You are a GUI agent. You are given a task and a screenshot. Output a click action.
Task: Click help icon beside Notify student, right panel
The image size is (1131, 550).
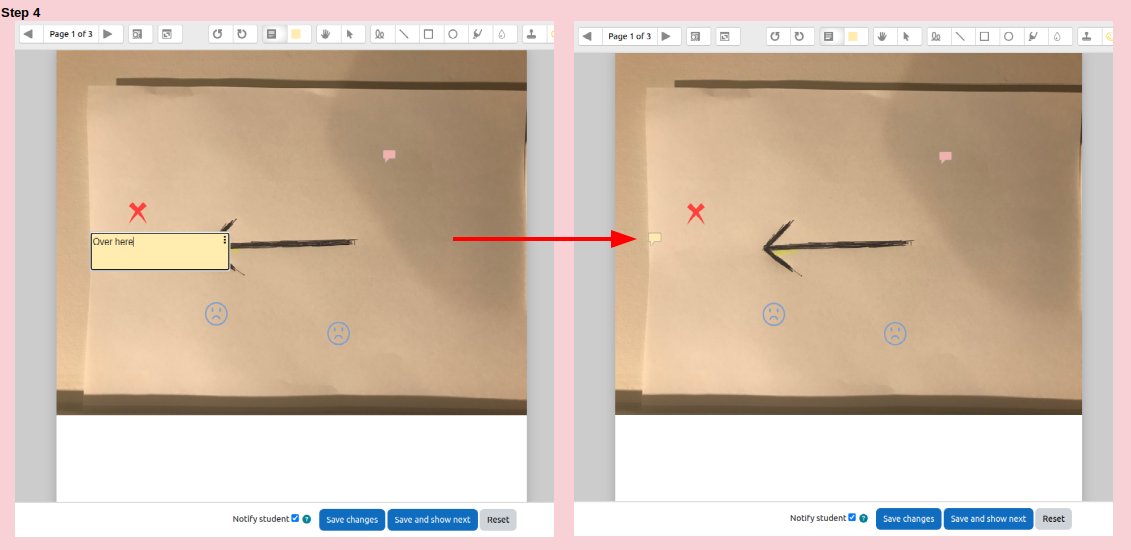[863, 518]
